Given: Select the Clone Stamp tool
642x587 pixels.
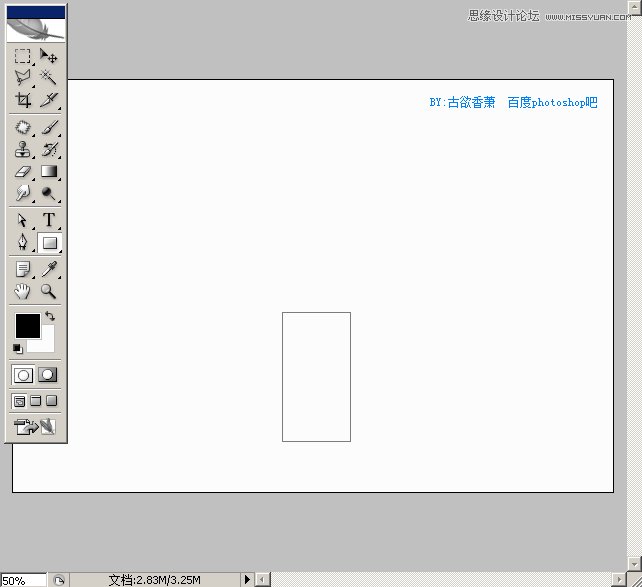Looking at the screenshot, I should (23, 149).
